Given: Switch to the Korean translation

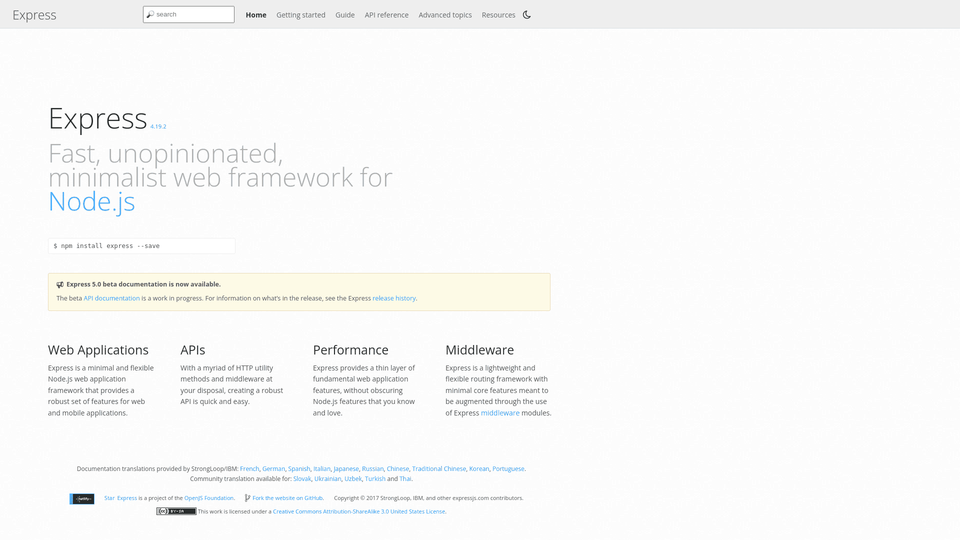Looking at the screenshot, I should (479, 469).
